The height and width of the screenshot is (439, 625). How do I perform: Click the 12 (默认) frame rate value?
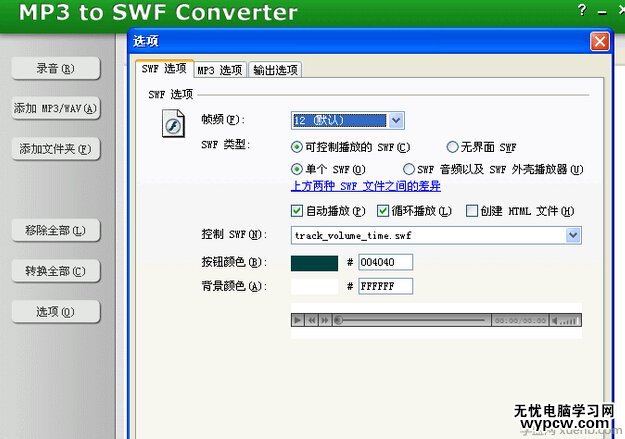coord(340,120)
